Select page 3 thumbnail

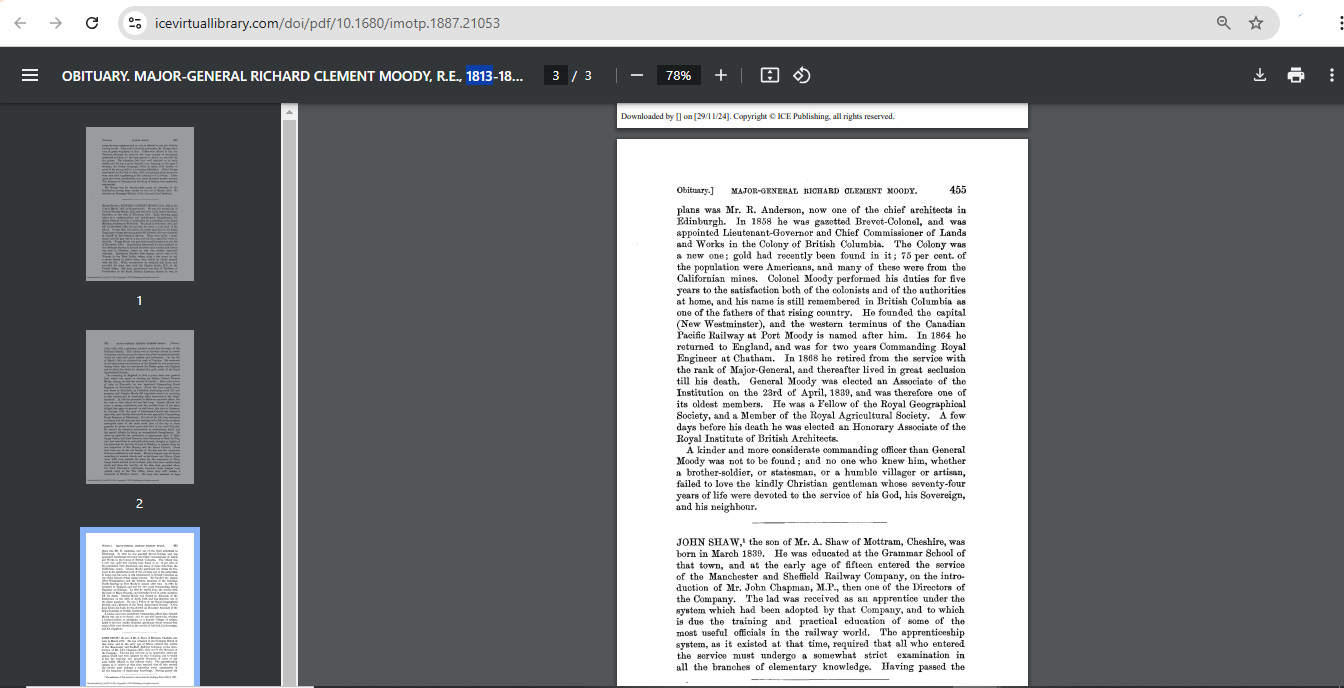point(140,607)
